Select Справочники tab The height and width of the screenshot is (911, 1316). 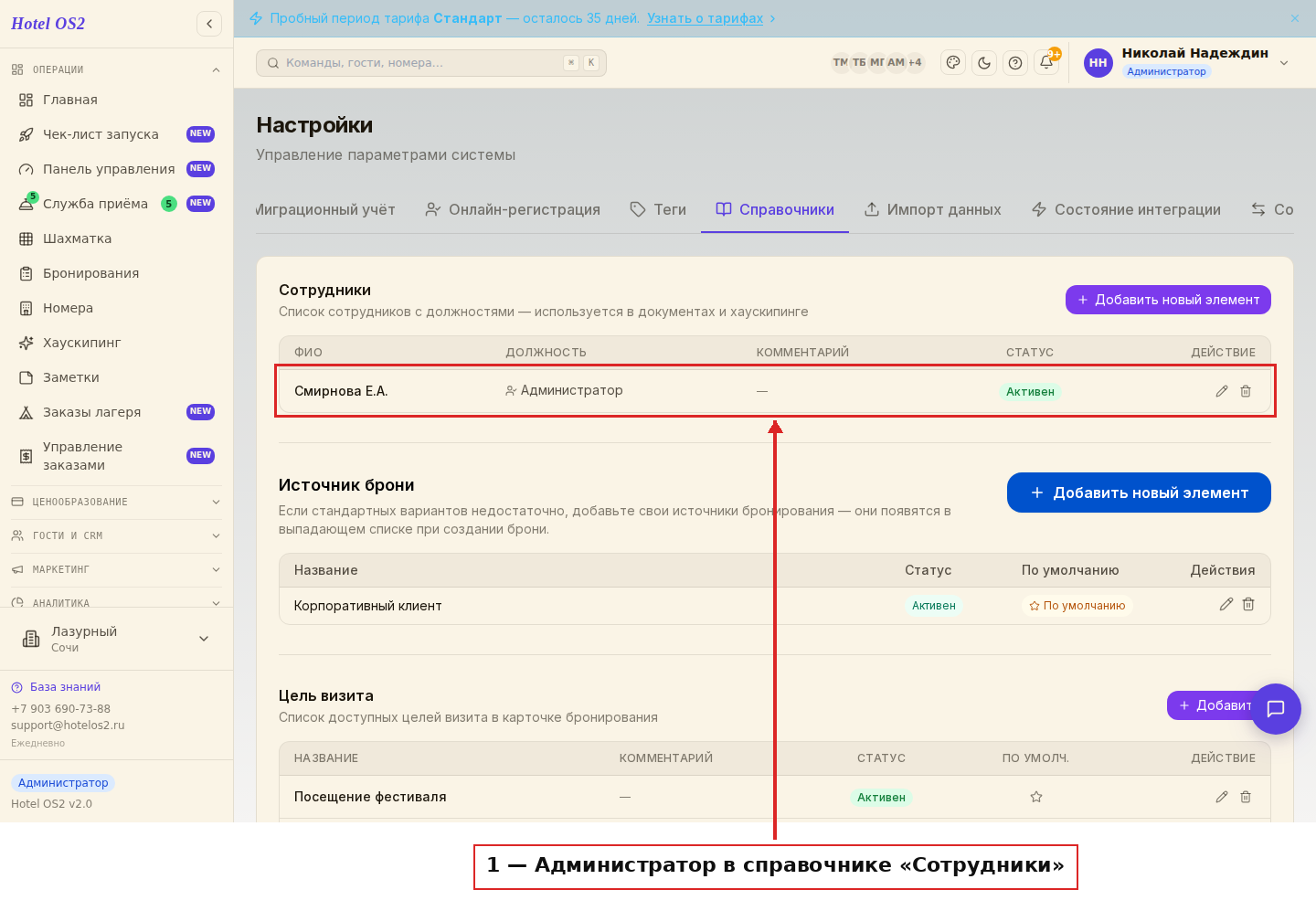click(x=775, y=209)
